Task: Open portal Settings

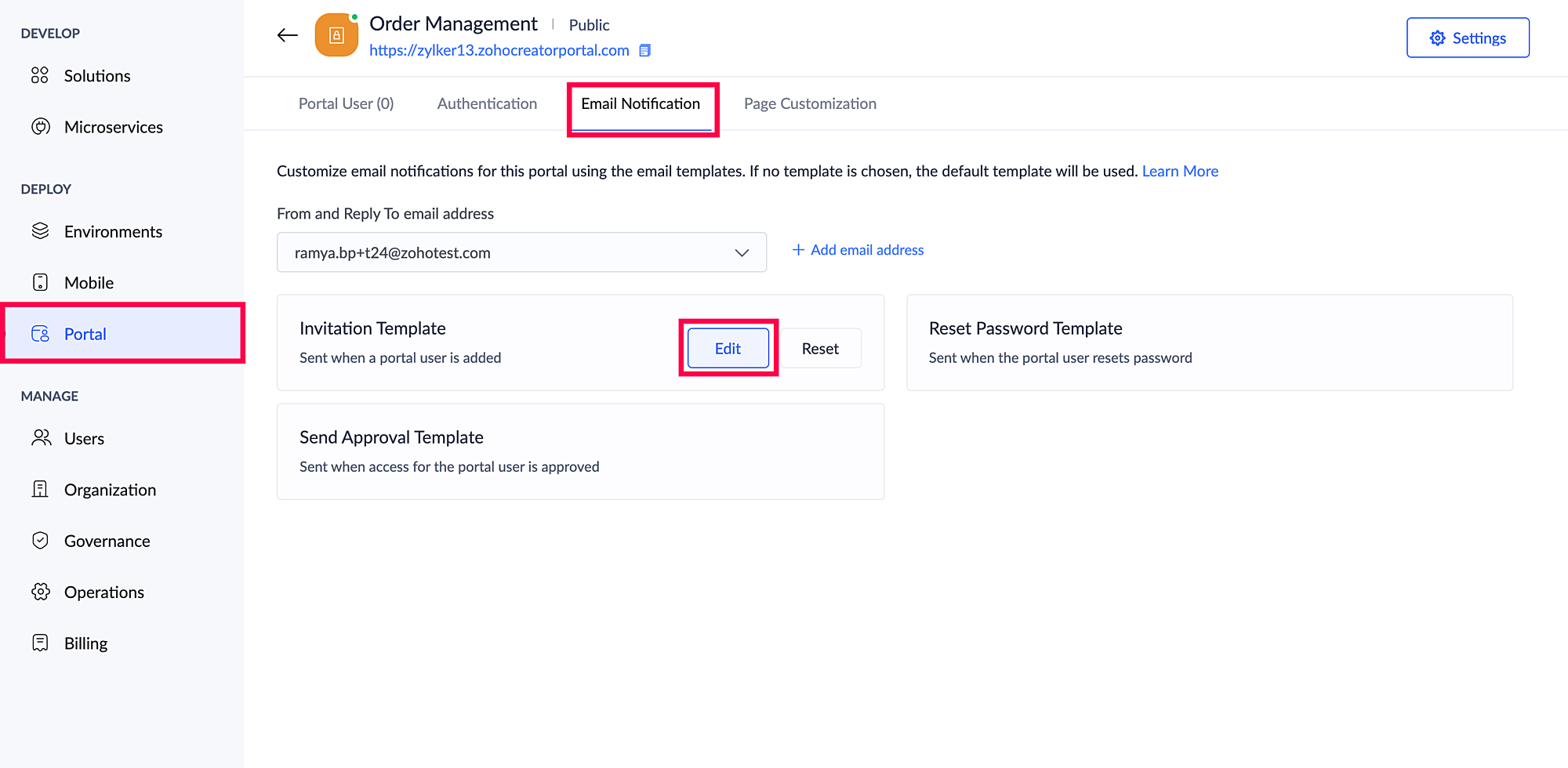Action: (1468, 38)
